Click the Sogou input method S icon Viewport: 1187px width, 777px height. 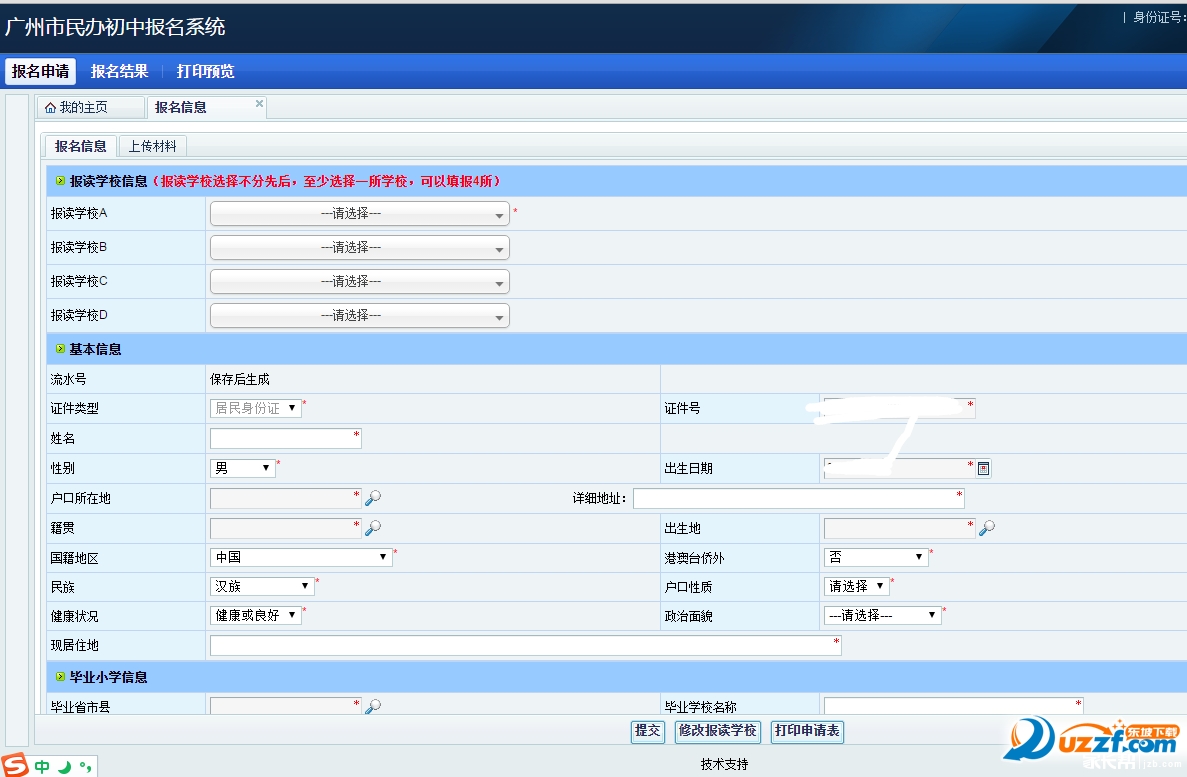(14, 765)
